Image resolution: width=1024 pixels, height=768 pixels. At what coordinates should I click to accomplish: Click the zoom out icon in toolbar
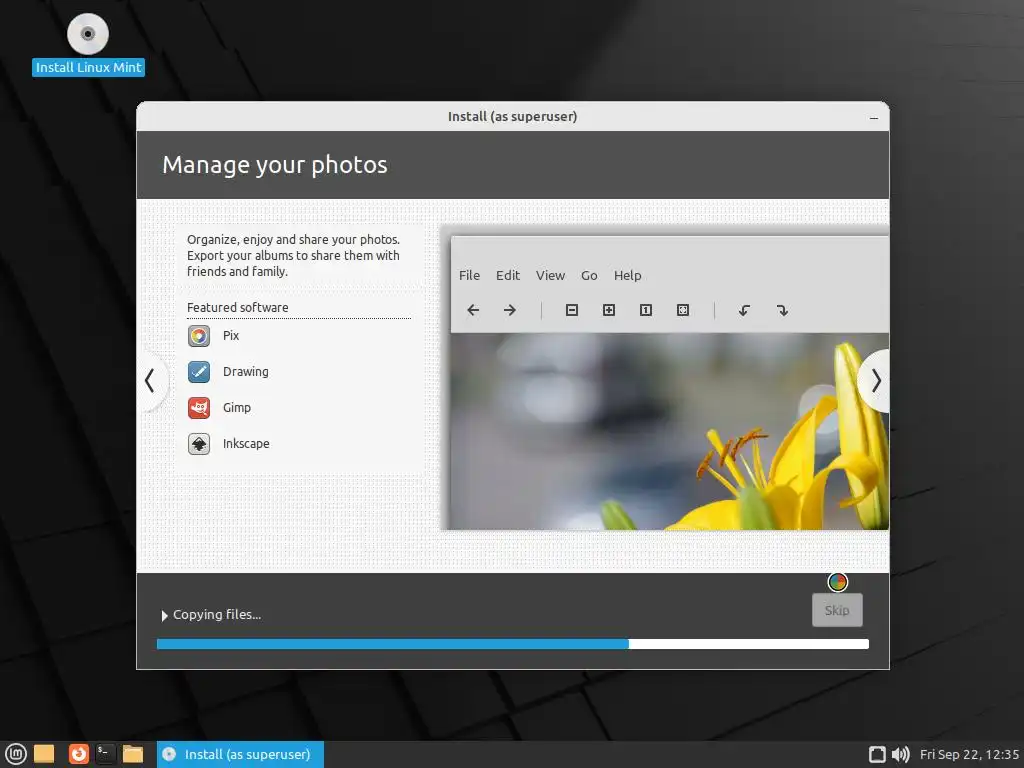(571, 310)
